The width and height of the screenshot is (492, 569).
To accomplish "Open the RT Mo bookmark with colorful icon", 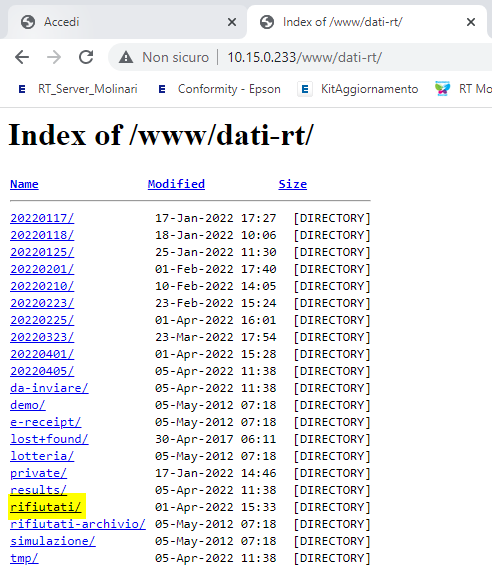I will (463, 89).
